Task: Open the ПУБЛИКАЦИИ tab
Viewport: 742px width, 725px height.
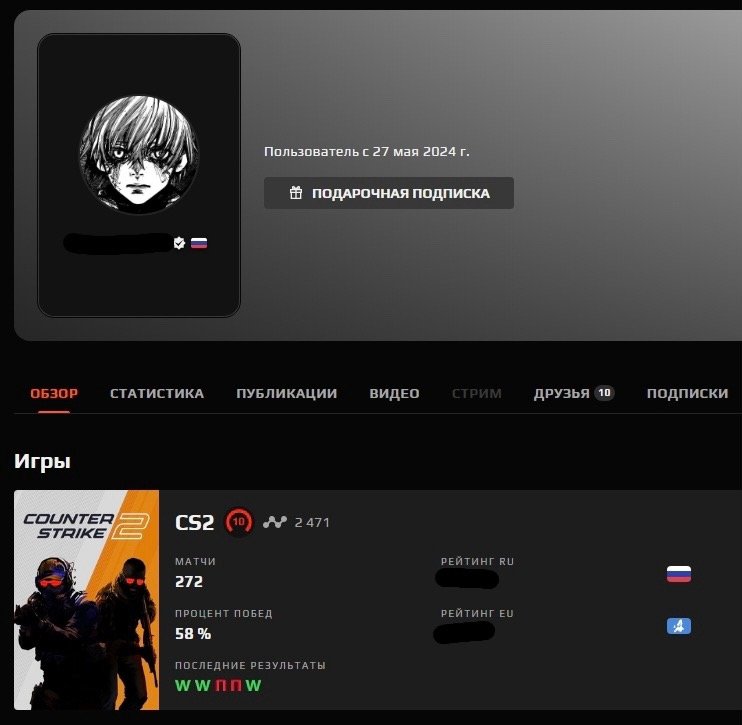Action: tap(286, 393)
